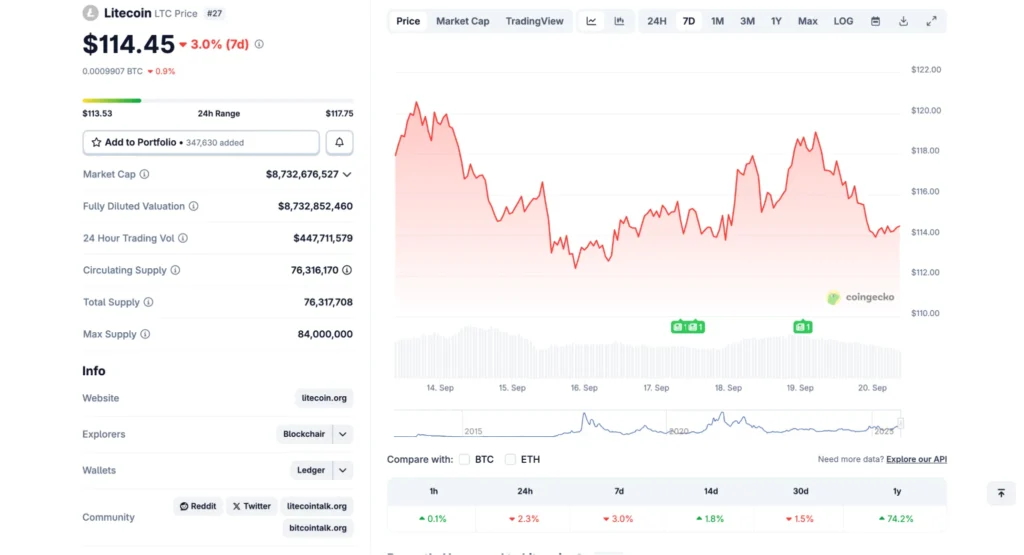Open Reddit community link
The height and width of the screenshot is (555, 1024).
click(198, 506)
